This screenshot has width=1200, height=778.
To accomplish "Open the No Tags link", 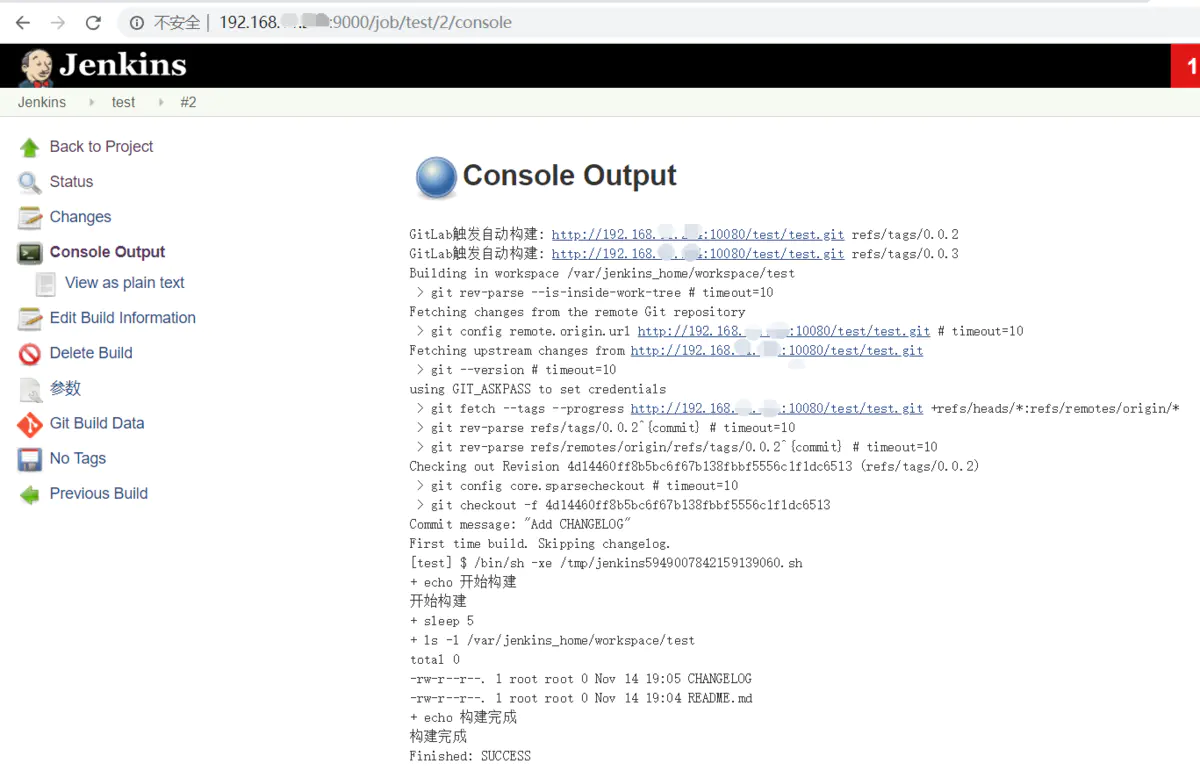I will [77, 458].
